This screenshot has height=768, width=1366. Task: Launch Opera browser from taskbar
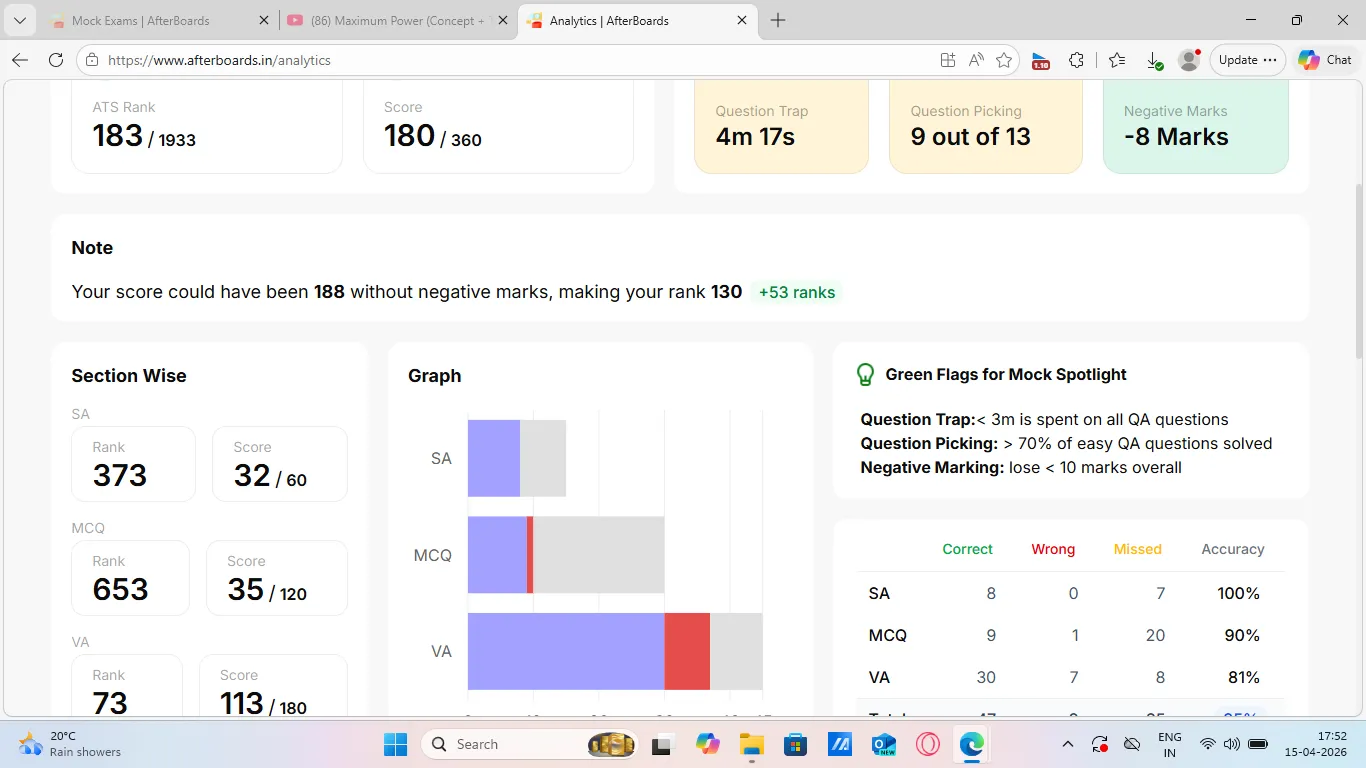(928, 744)
